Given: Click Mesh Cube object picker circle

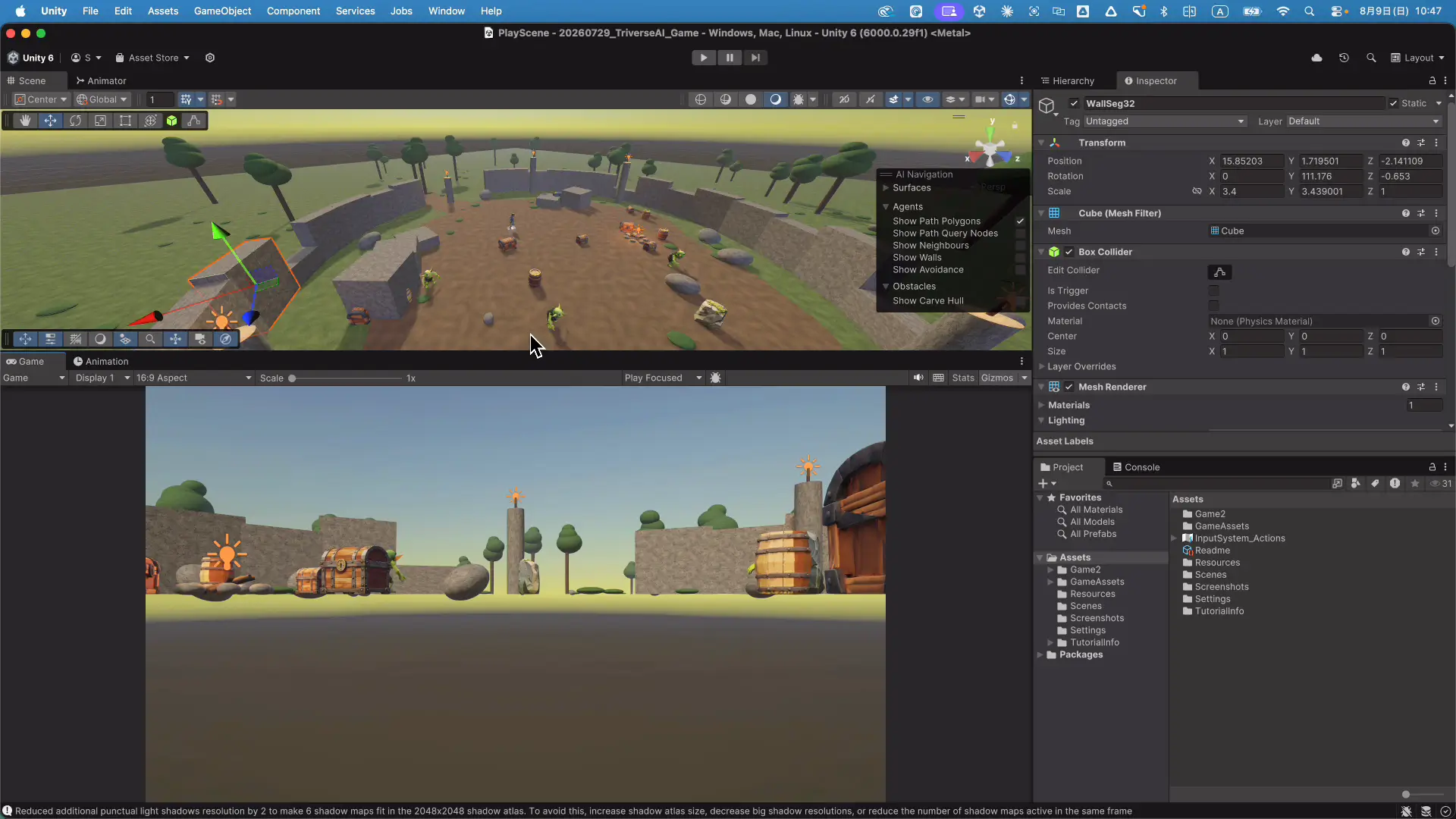Looking at the screenshot, I should point(1436,231).
